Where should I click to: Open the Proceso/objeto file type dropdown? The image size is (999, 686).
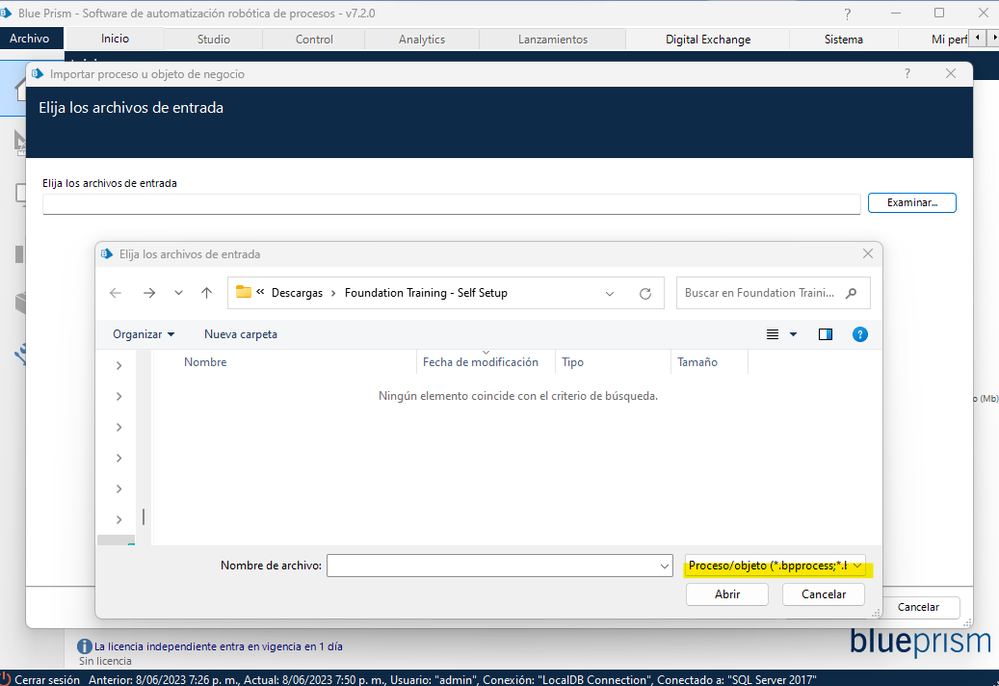point(775,566)
